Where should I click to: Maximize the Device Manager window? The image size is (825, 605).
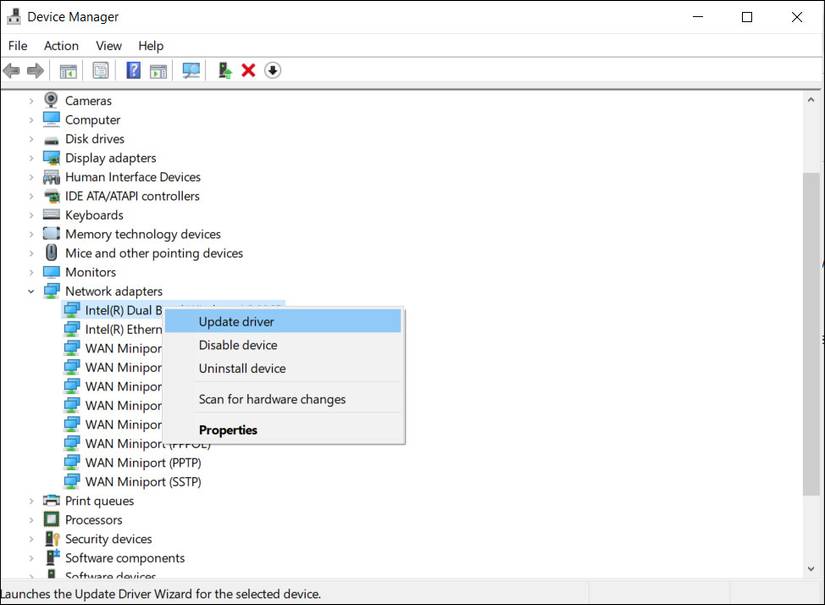747,17
